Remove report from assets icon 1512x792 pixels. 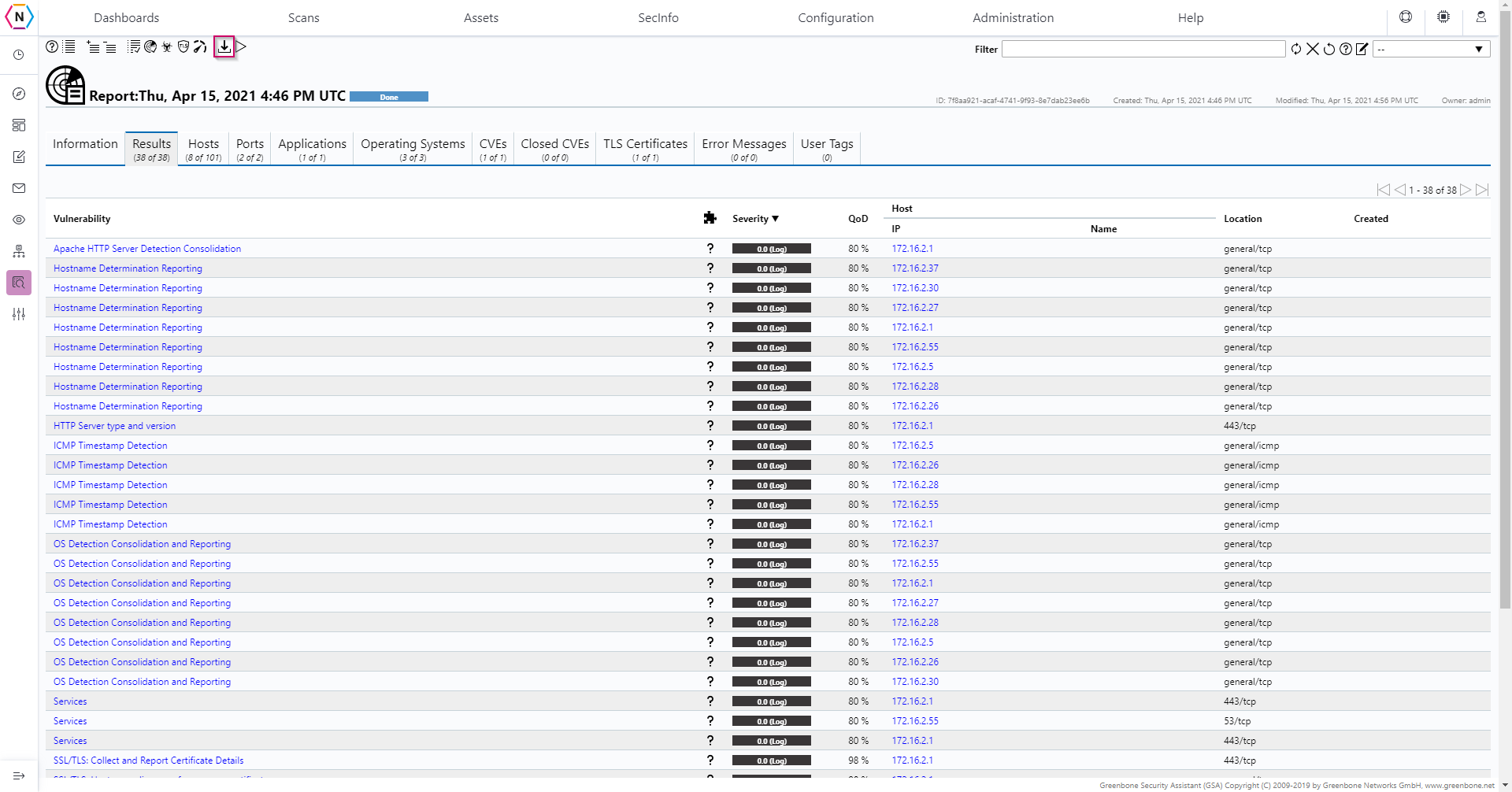(x=110, y=47)
